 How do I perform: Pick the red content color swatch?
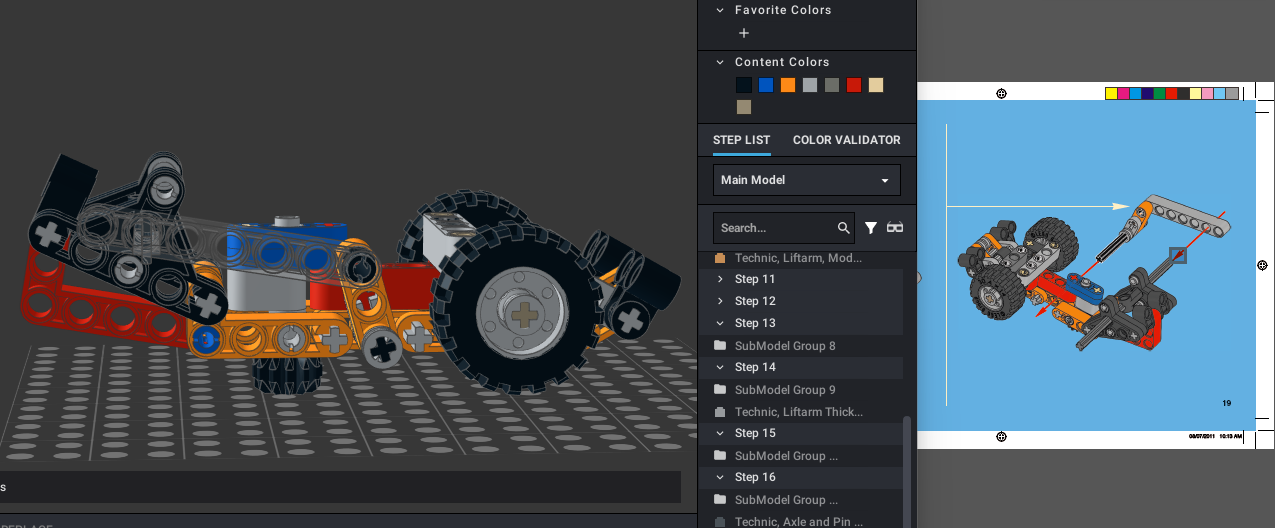(854, 85)
